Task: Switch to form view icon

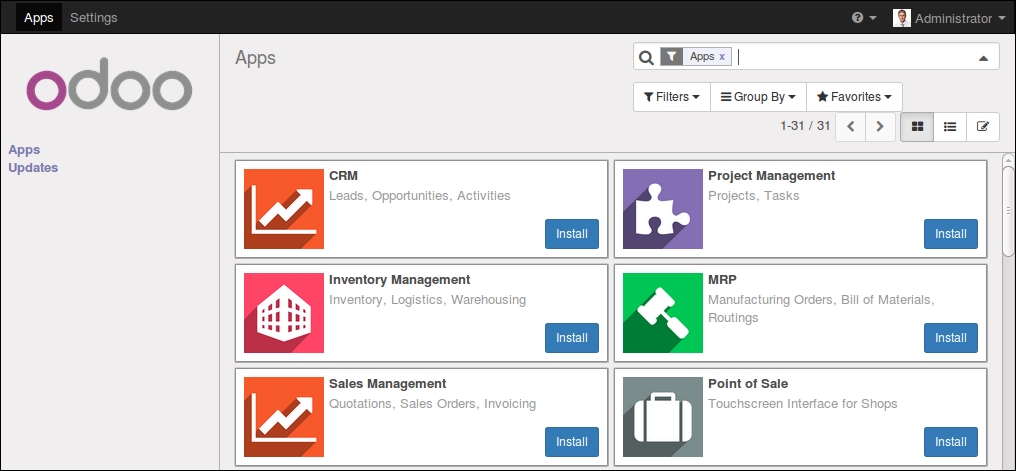Action: (983, 127)
